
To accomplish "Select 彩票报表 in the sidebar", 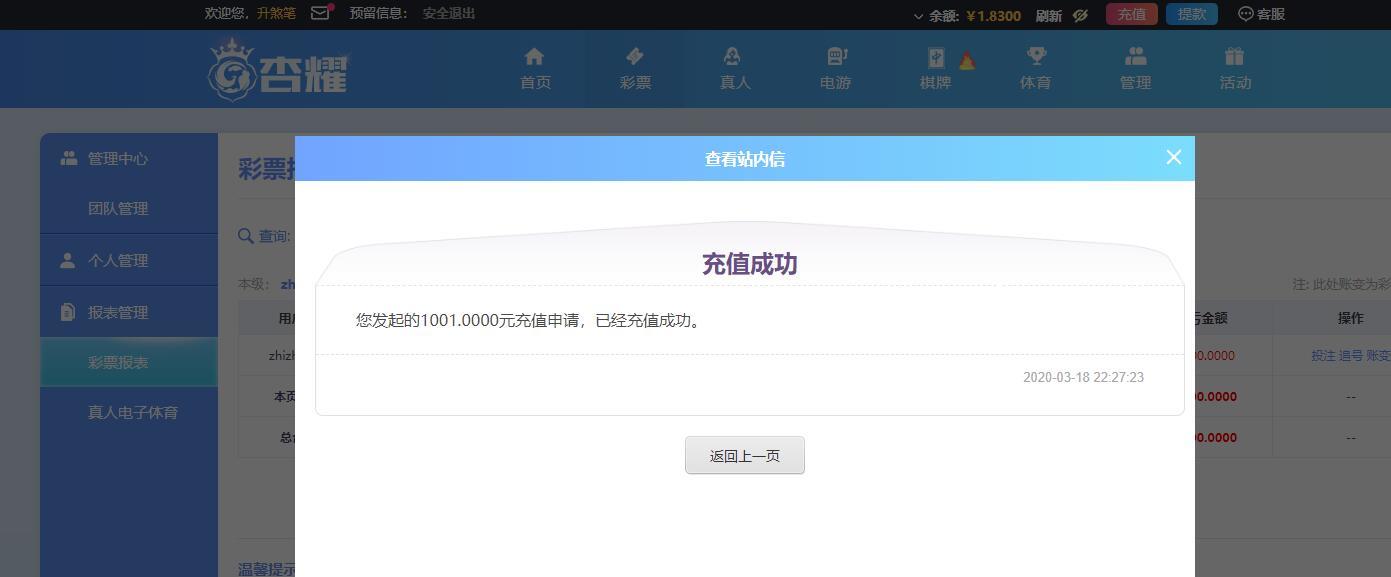I will (129, 362).
